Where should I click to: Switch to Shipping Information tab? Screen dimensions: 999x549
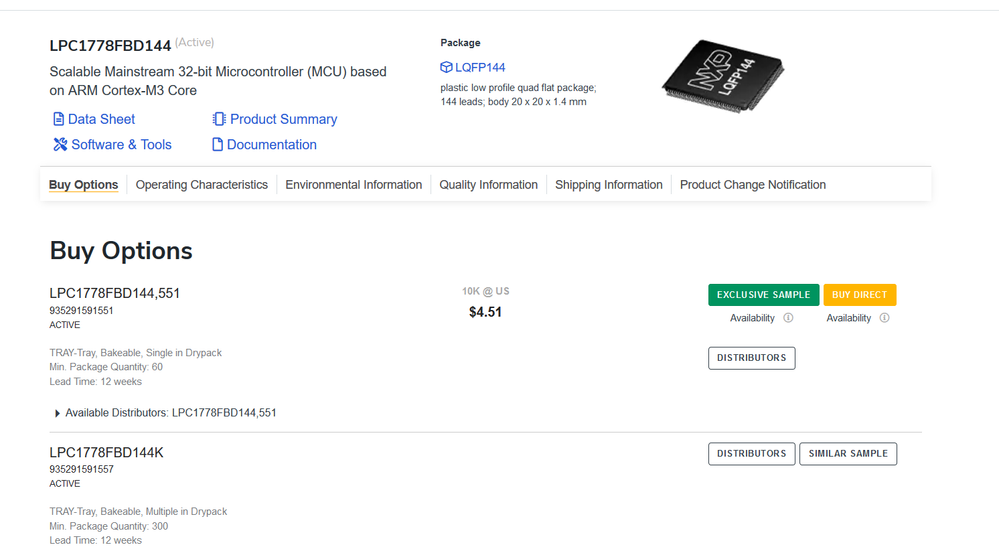click(x=608, y=185)
